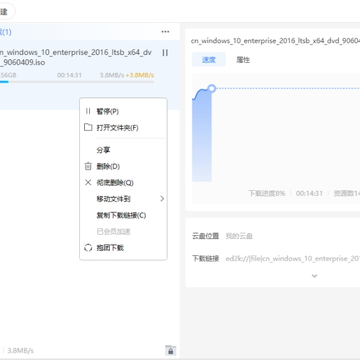The image size is (360, 360).
Task: Select 分享 in the context menu
Action: 103,150
